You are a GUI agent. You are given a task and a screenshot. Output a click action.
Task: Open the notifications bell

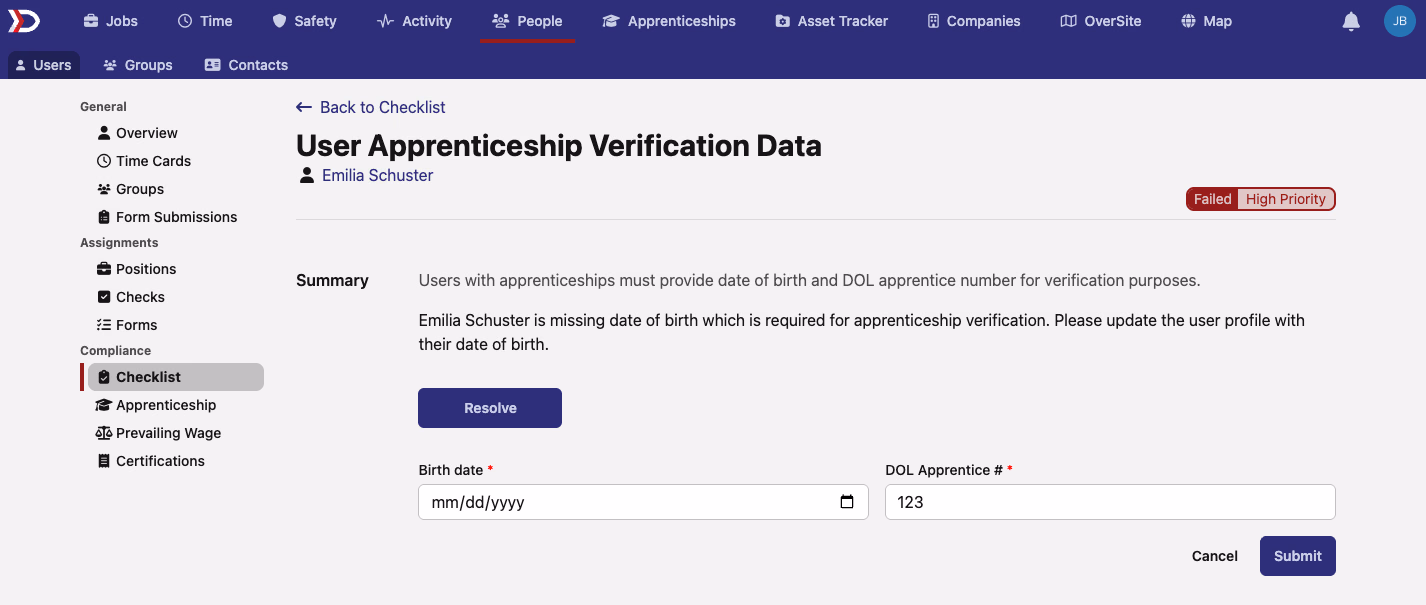[1351, 21]
